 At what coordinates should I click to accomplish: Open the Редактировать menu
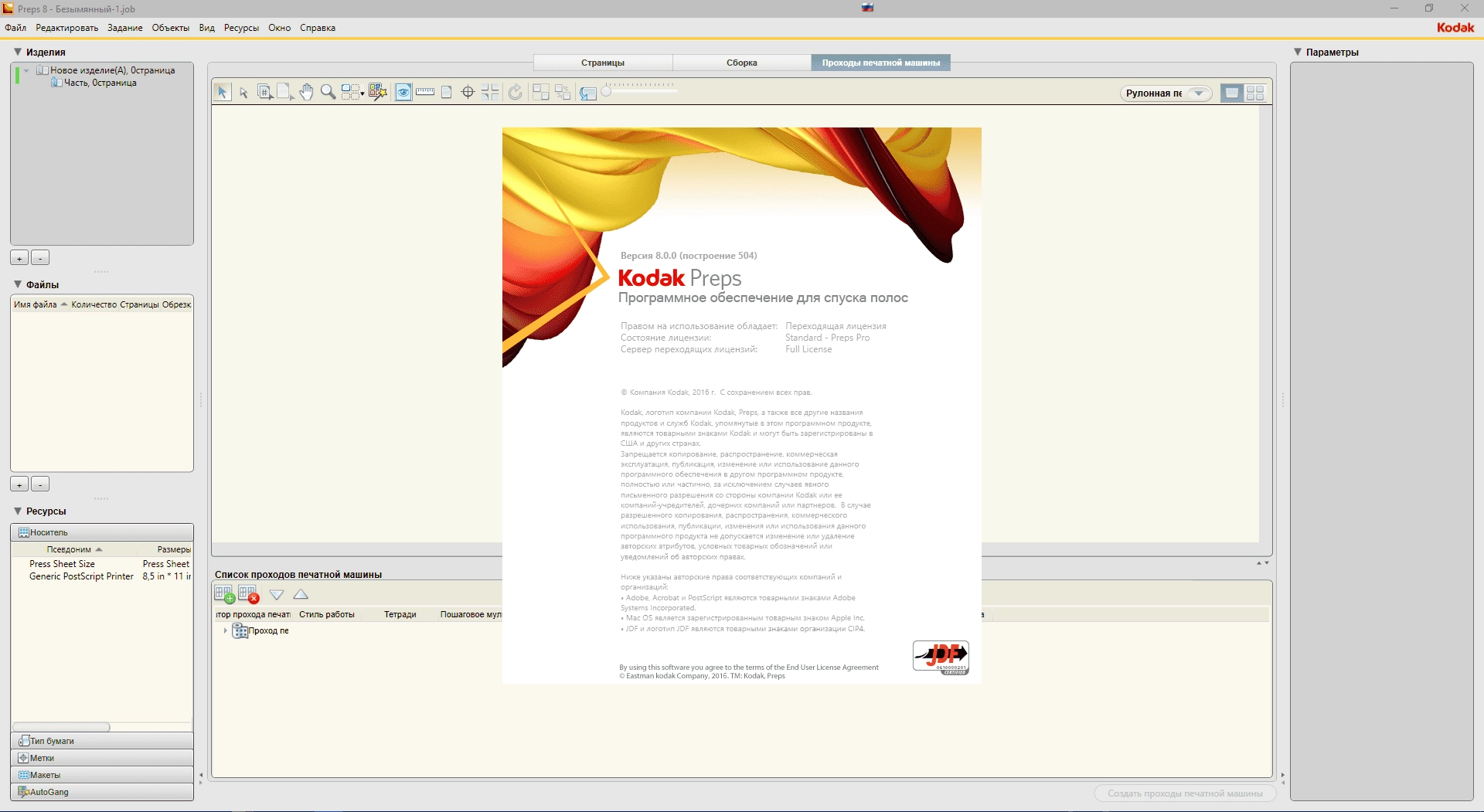(x=67, y=28)
